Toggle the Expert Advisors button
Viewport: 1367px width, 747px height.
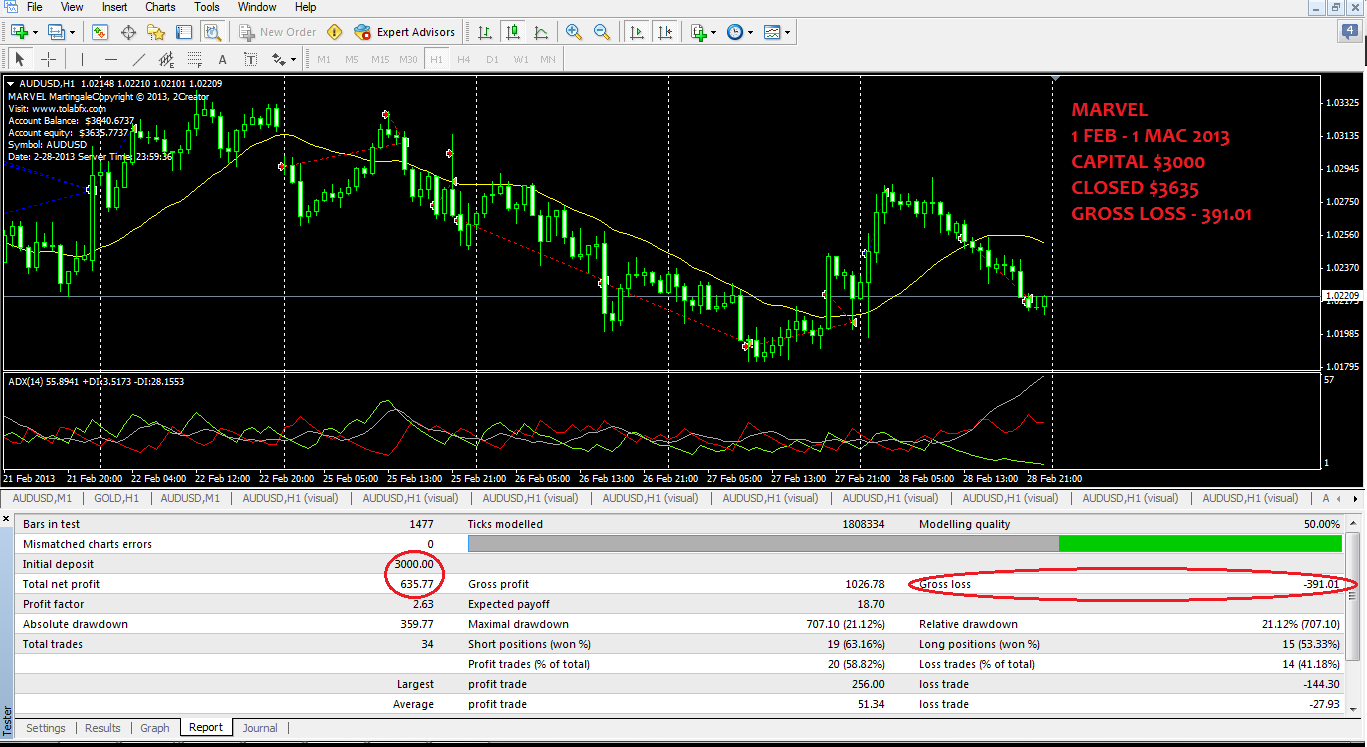pyautogui.click(x=405, y=32)
